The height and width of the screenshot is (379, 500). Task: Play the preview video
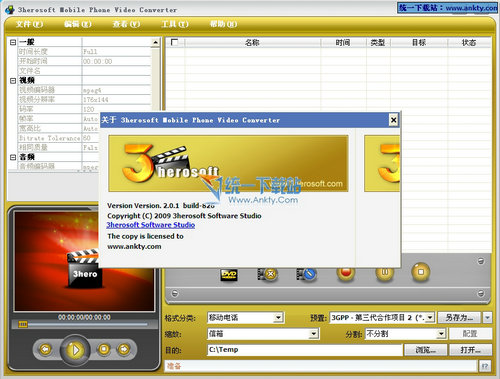[75, 350]
